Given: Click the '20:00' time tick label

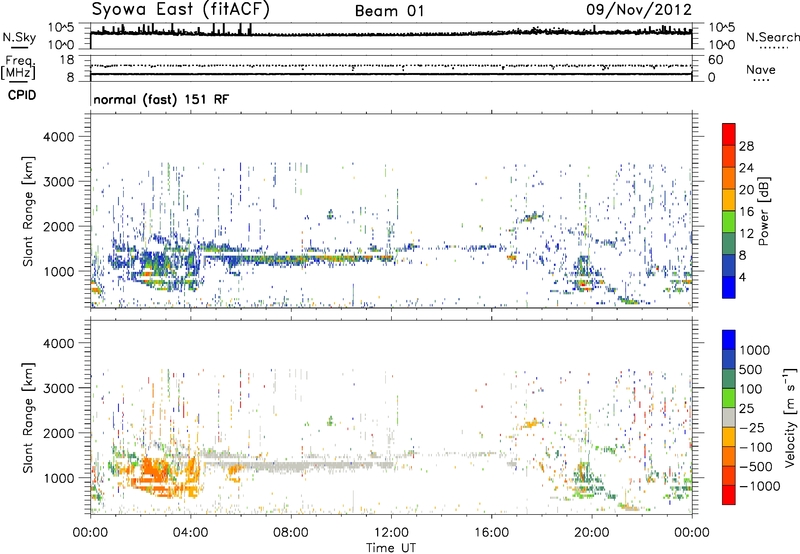Looking at the screenshot, I should coord(592,533).
